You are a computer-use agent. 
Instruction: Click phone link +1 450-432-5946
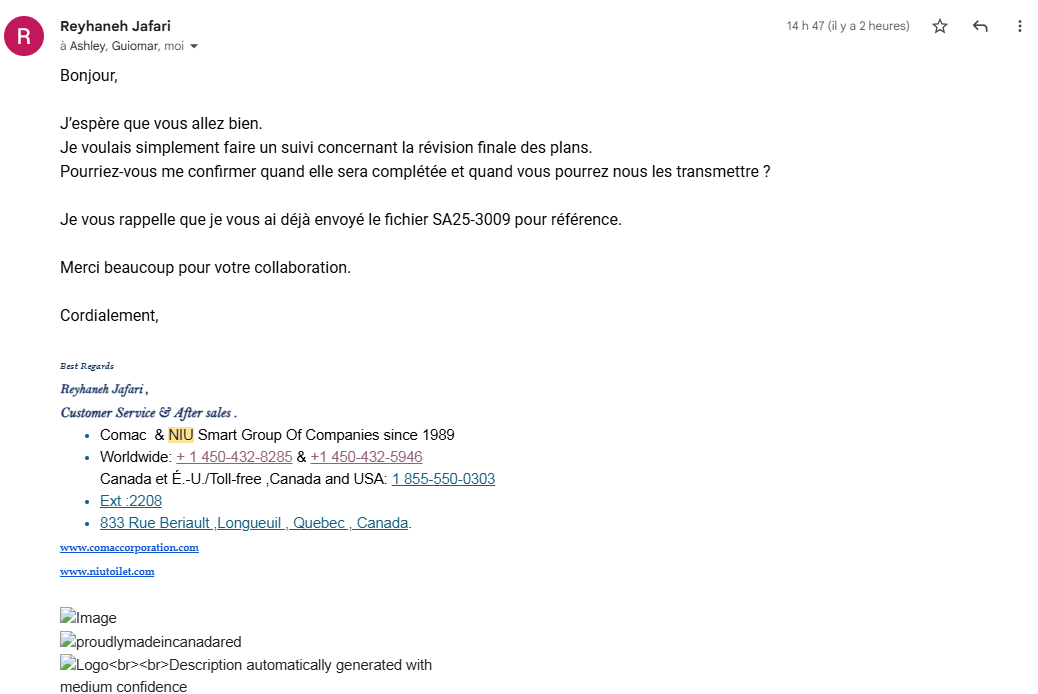[x=366, y=457]
